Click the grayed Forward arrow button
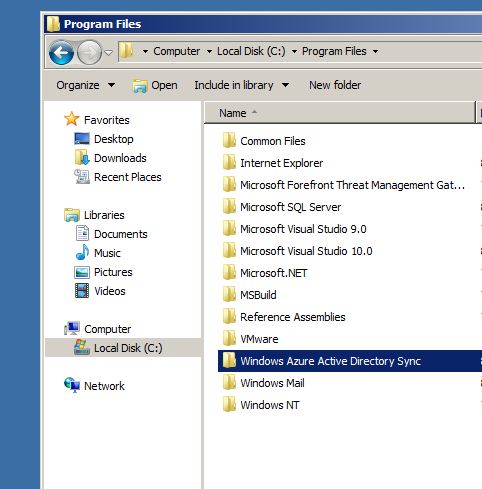 click(89, 52)
